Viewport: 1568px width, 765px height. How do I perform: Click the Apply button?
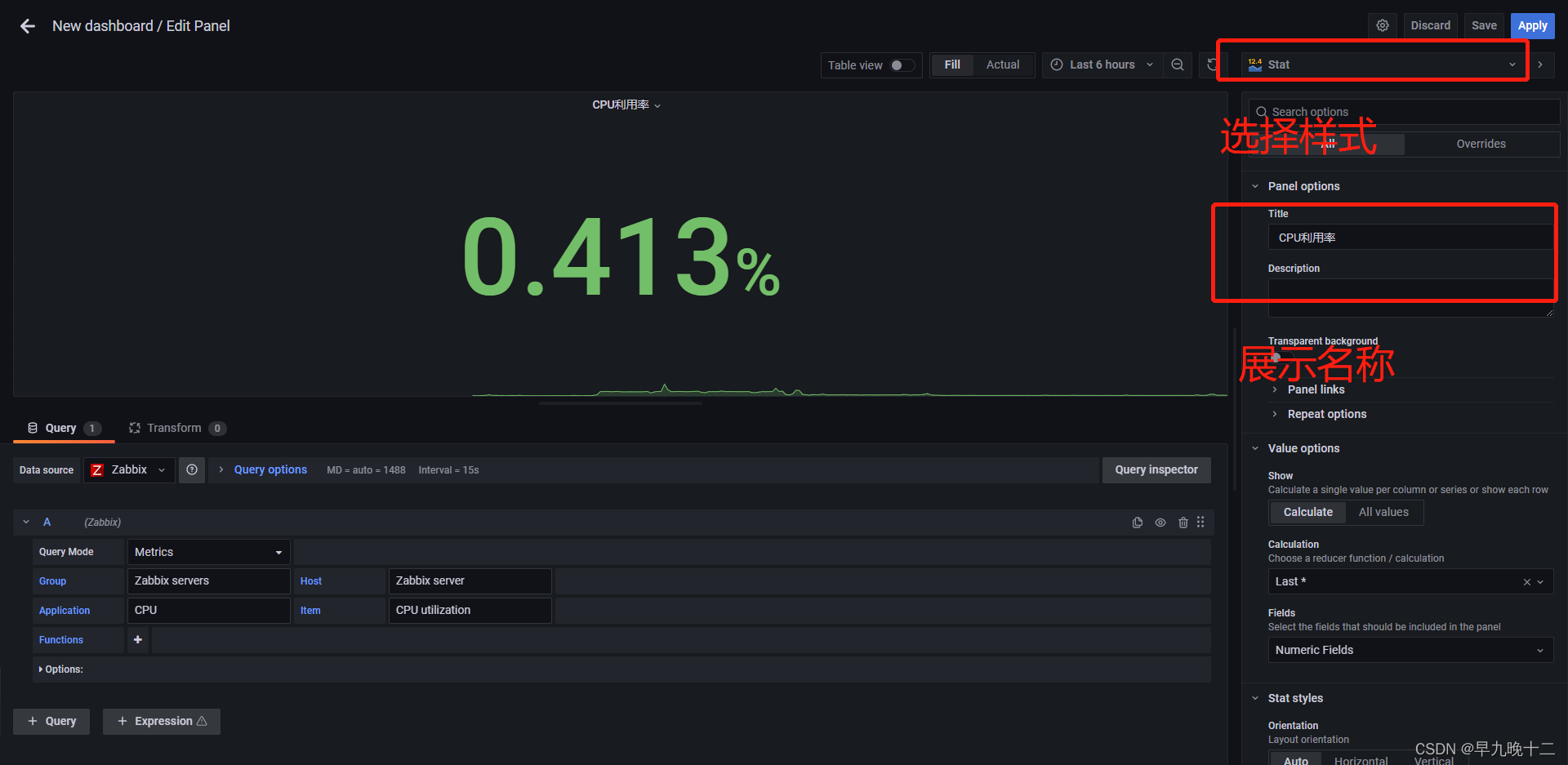coord(1532,25)
